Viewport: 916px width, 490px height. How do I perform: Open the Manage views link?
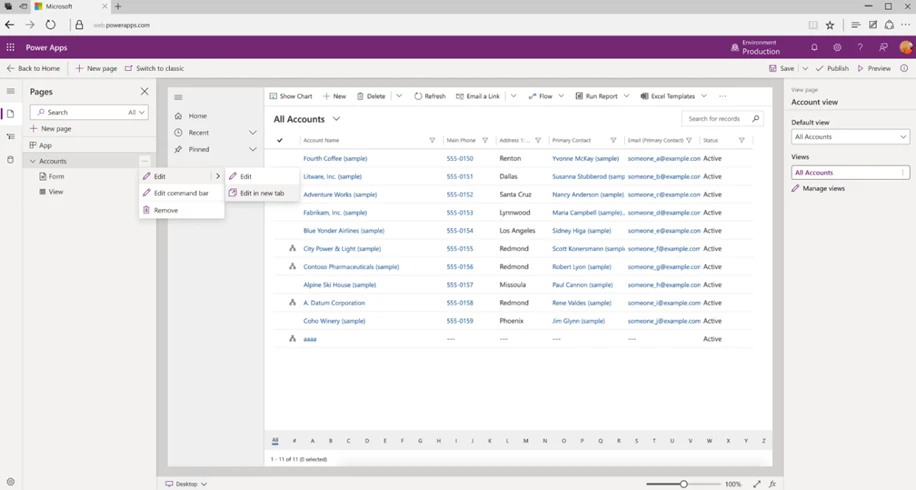(x=824, y=188)
